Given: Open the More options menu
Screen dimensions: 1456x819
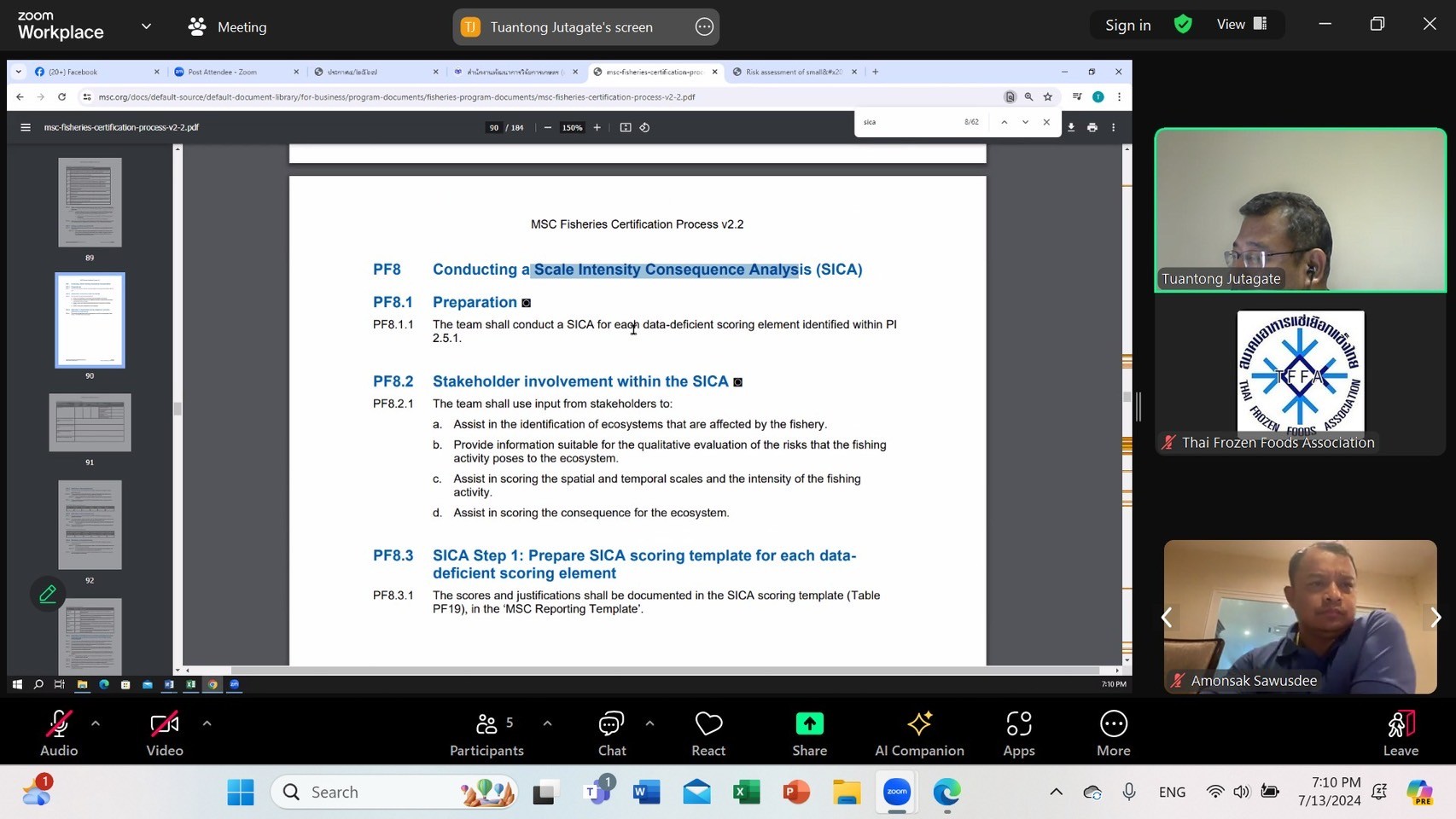Looking at the screenshot, I should coord(1113,733).
